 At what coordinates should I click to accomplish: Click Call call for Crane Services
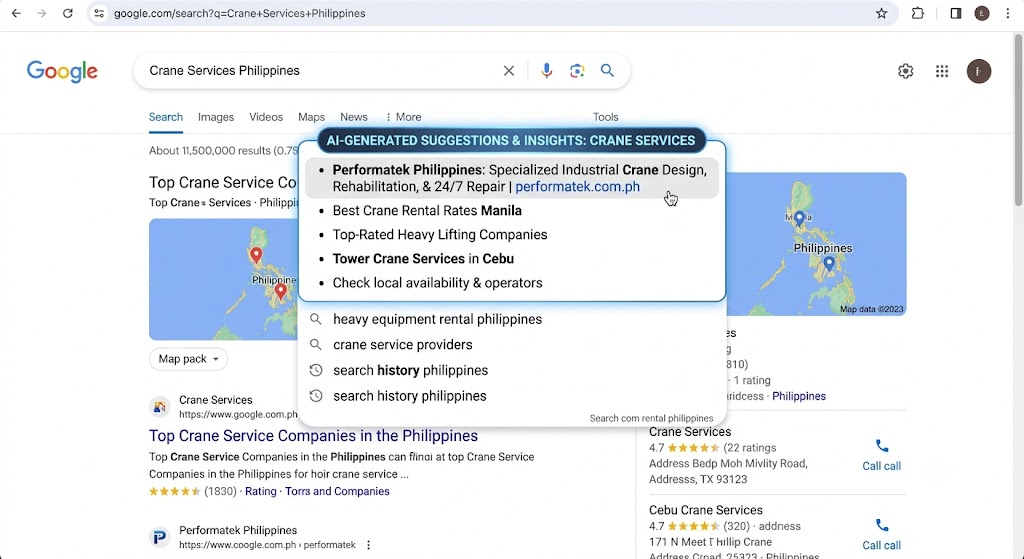coord(882,466)
